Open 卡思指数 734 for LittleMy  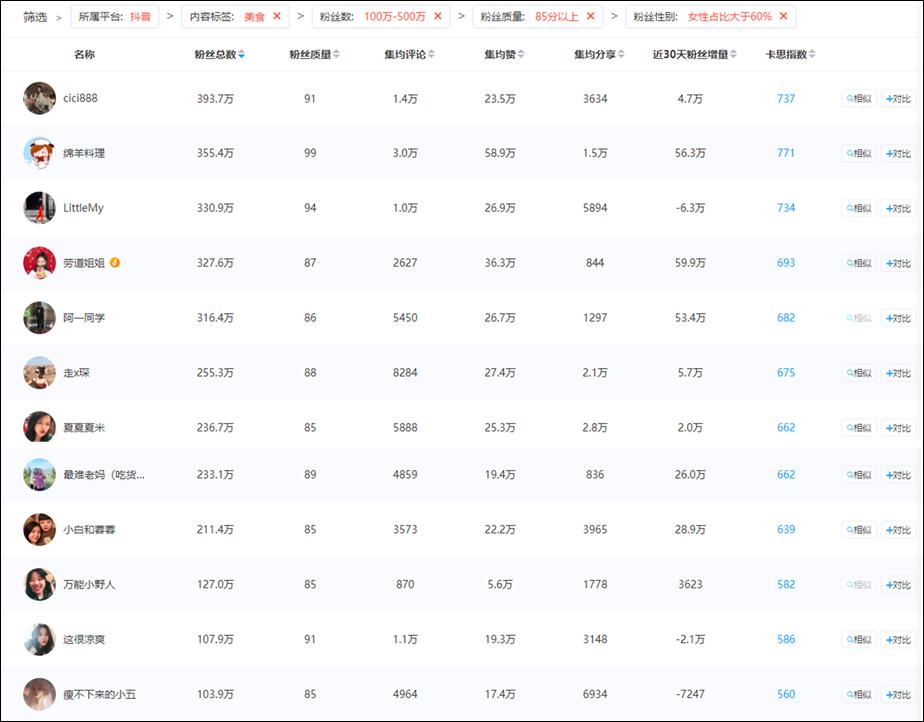point(786,208)
